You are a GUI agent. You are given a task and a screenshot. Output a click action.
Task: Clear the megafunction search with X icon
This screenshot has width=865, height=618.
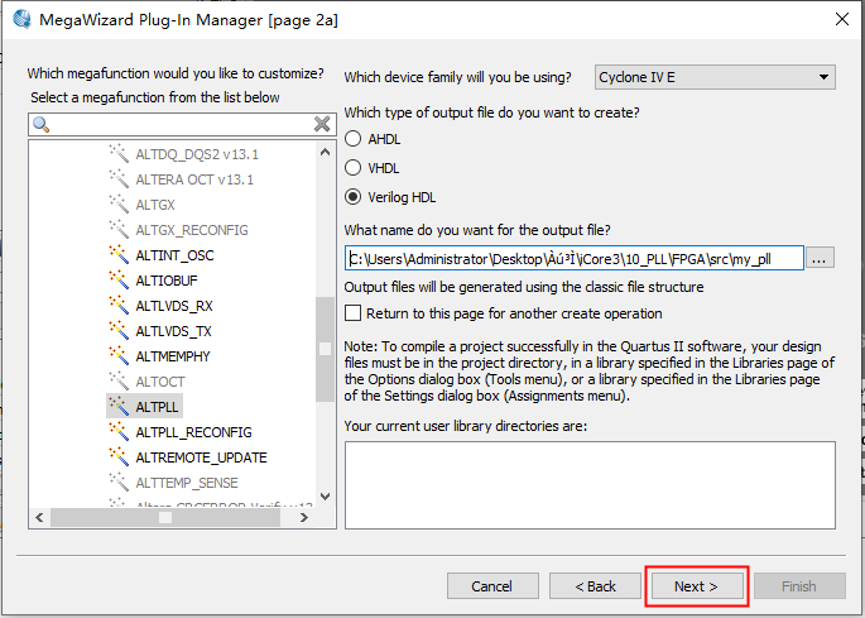click(322, 124)
